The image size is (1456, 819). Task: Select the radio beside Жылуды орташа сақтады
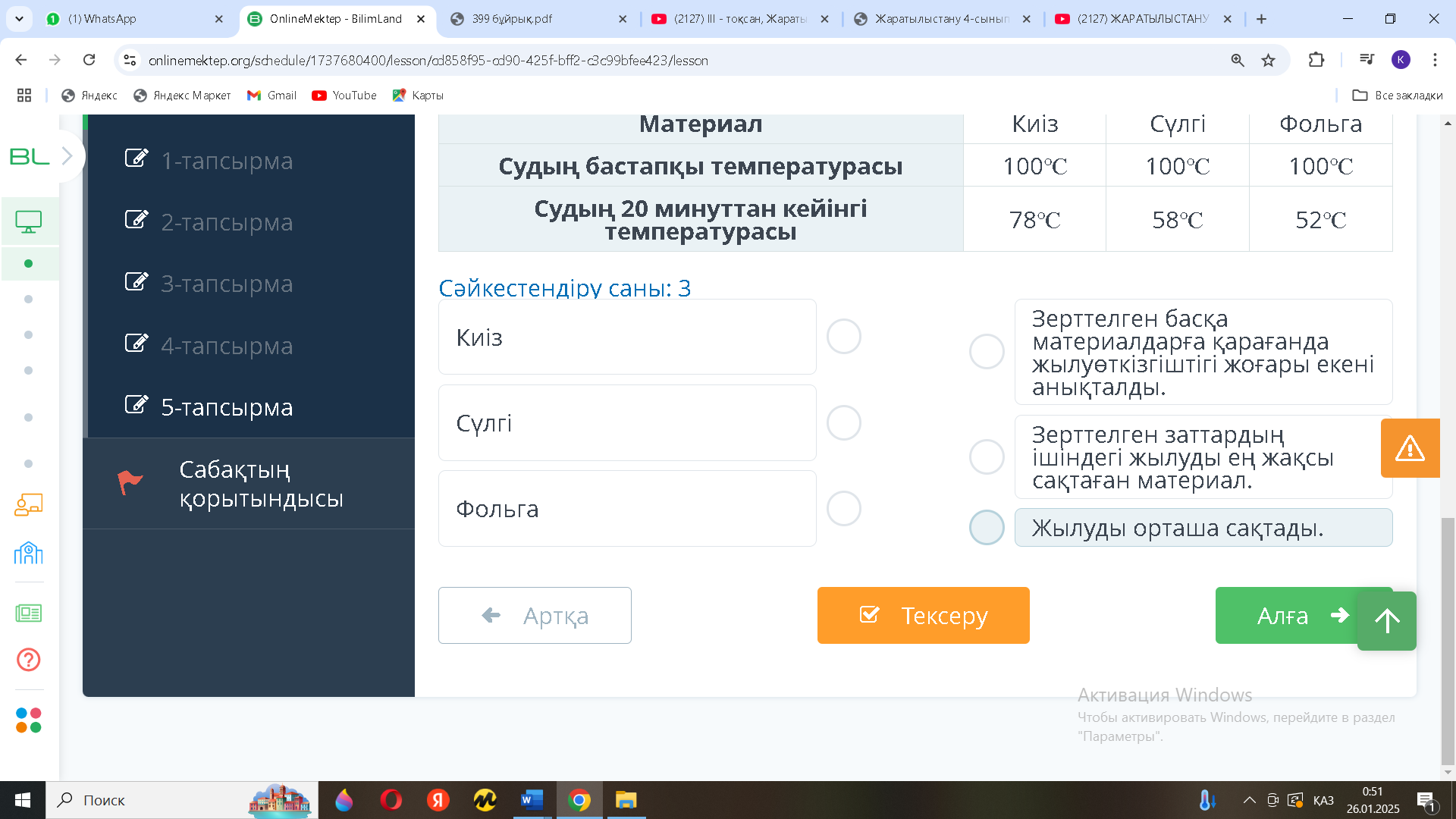pos(987,528)
